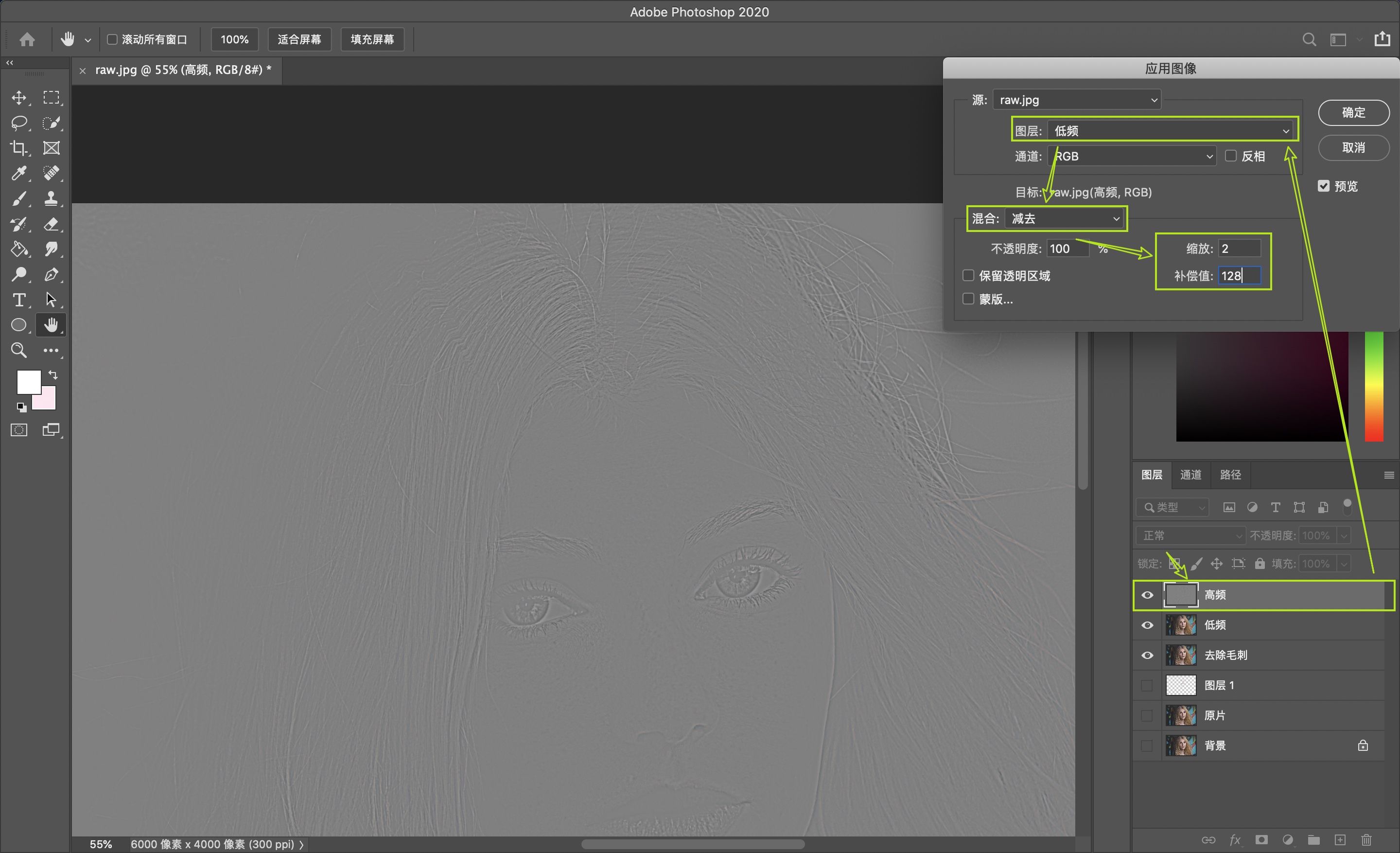
Task: Switch to the 通道 panel tab
Action: click(x=1190, y=475)
